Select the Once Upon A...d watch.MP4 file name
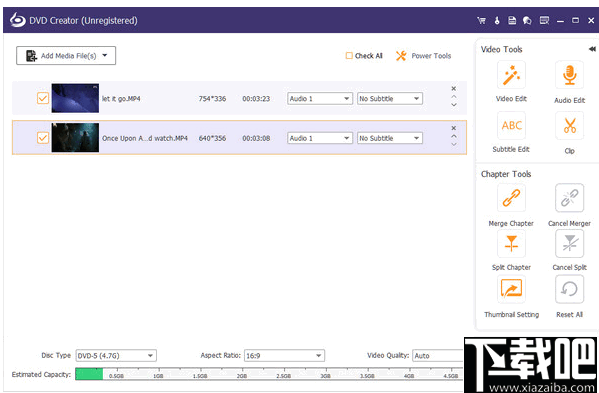The width and height of the screenshot is (599, 393). 145,138
